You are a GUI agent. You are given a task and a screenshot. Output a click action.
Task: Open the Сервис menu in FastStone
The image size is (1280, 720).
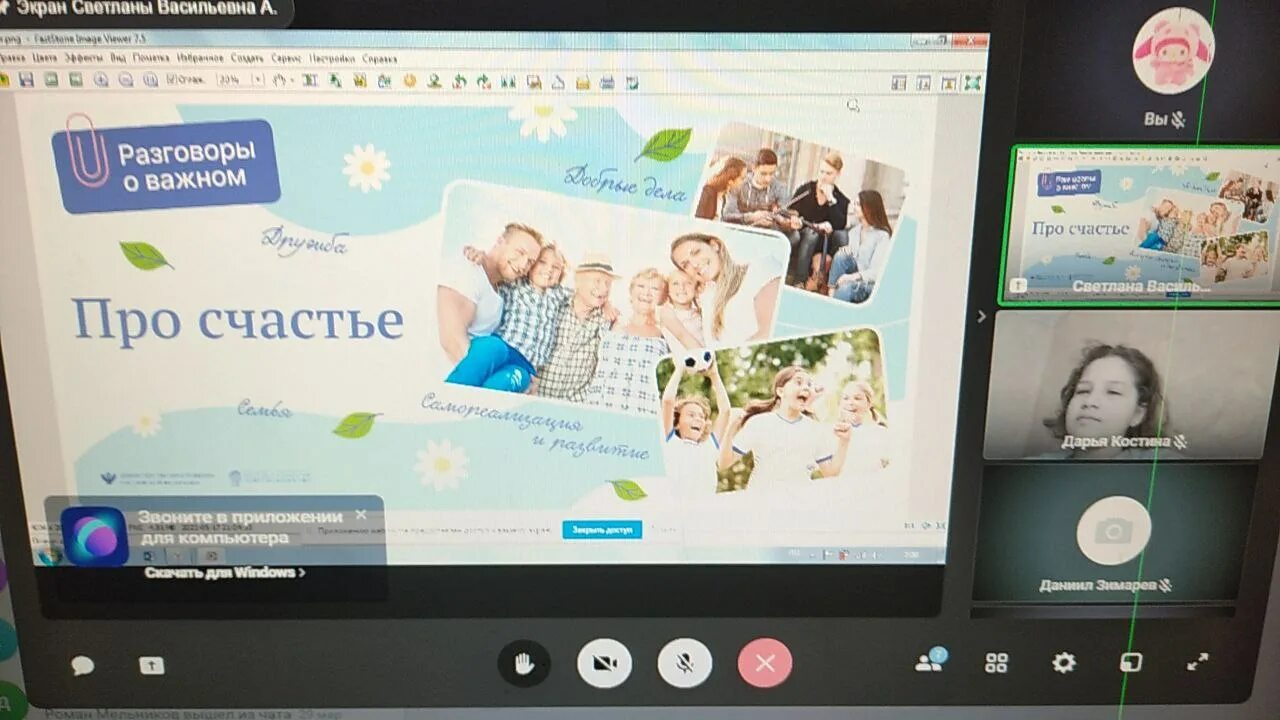tap(287, 58)
